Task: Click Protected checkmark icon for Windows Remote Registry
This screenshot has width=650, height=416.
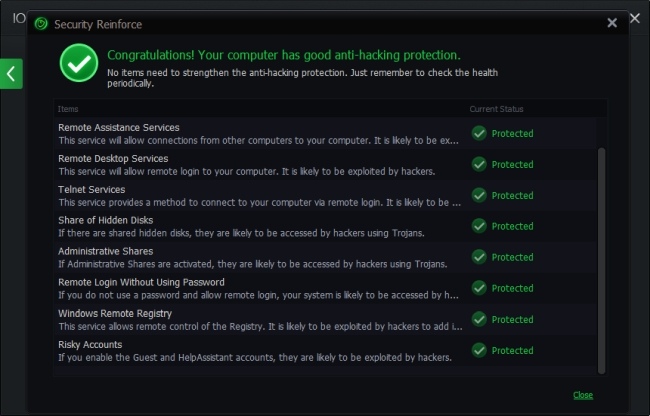Action: [479, 319]
